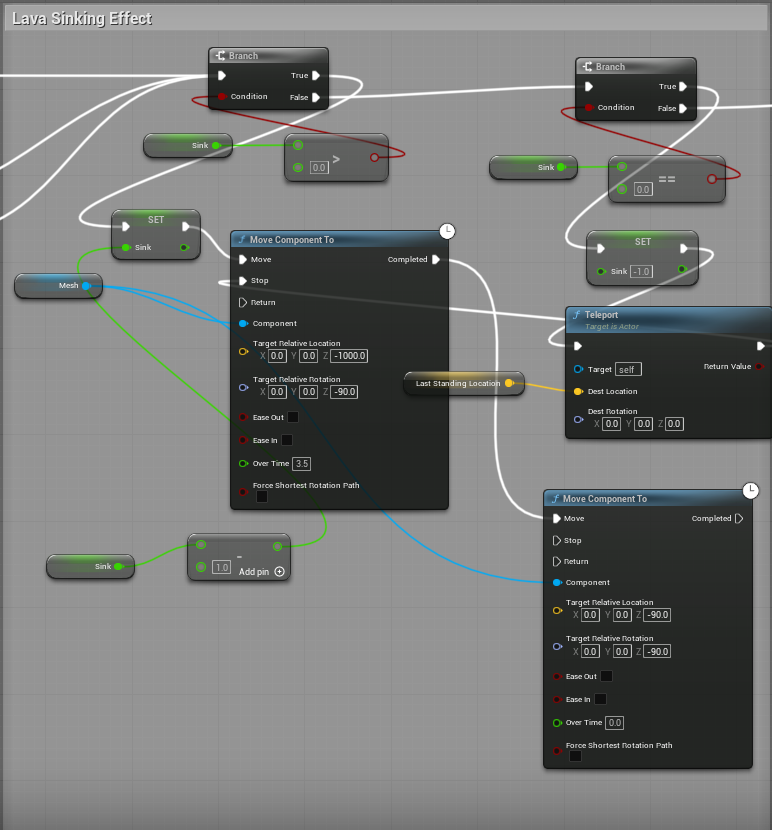
Task: Click the Teleport Target self field
Action: pyautogui.click(x=628, y=369)
